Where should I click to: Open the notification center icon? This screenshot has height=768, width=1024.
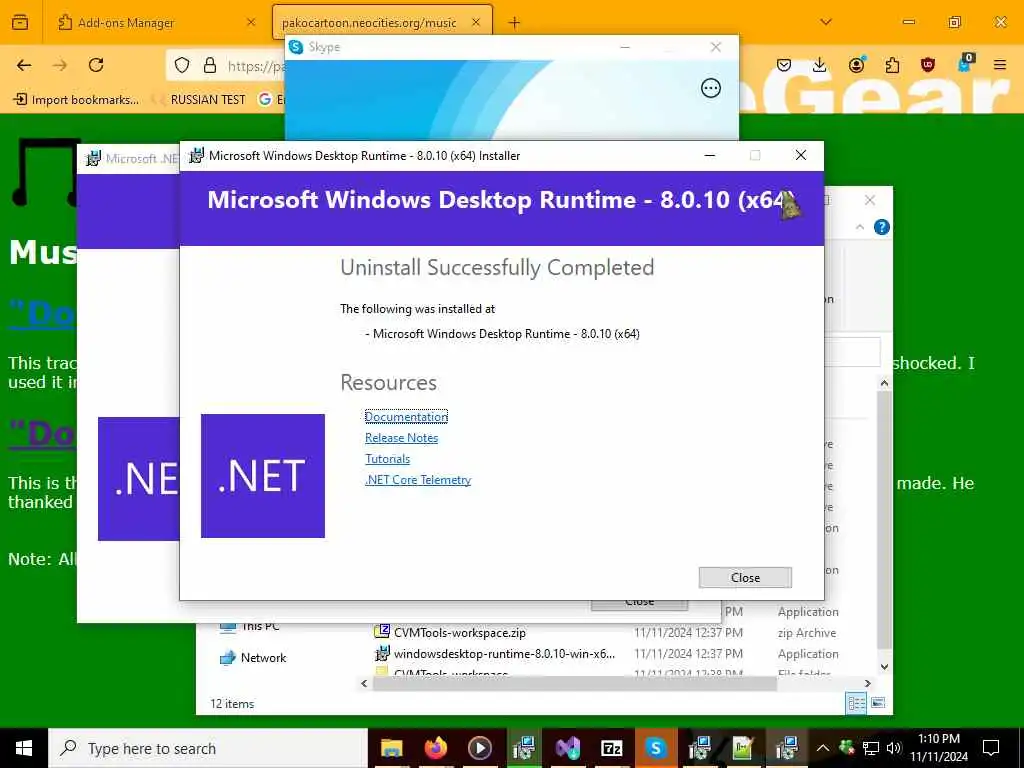(x=991, y=748)
